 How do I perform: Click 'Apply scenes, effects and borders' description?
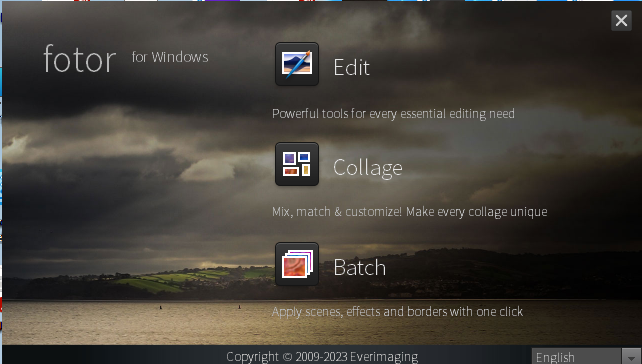[397, 312]
